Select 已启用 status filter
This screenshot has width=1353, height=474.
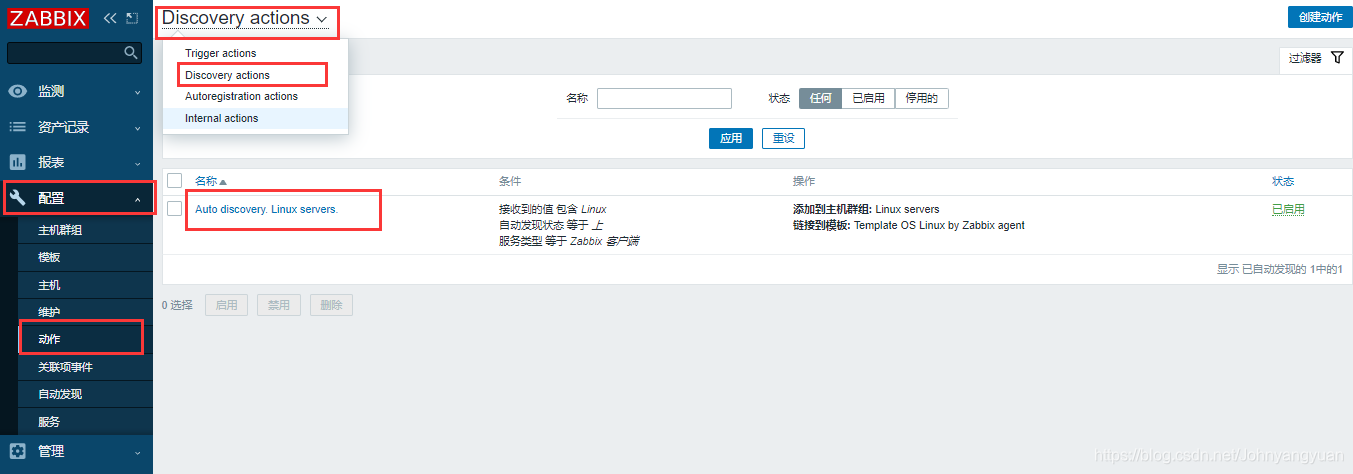click(x=868, y=98)
